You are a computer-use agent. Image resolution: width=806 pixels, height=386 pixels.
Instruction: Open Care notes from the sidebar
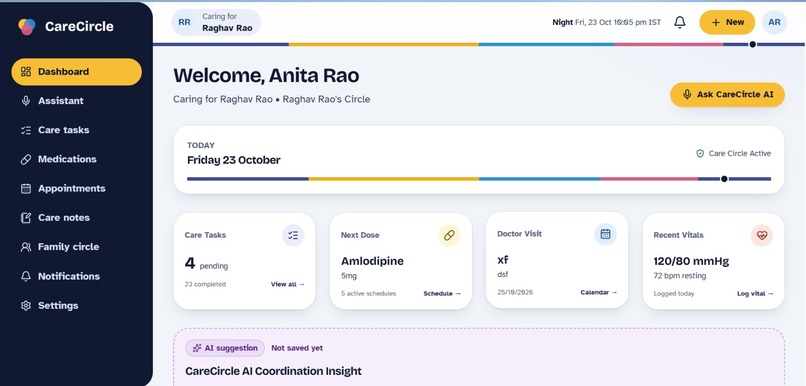tap(77, 218)
